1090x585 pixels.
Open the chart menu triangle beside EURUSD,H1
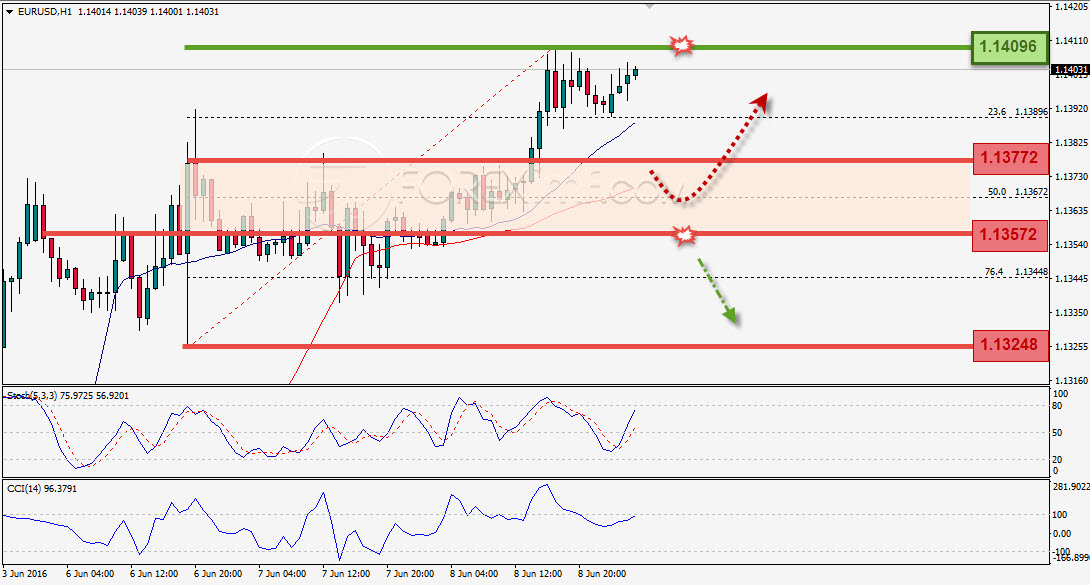(9, 12)
